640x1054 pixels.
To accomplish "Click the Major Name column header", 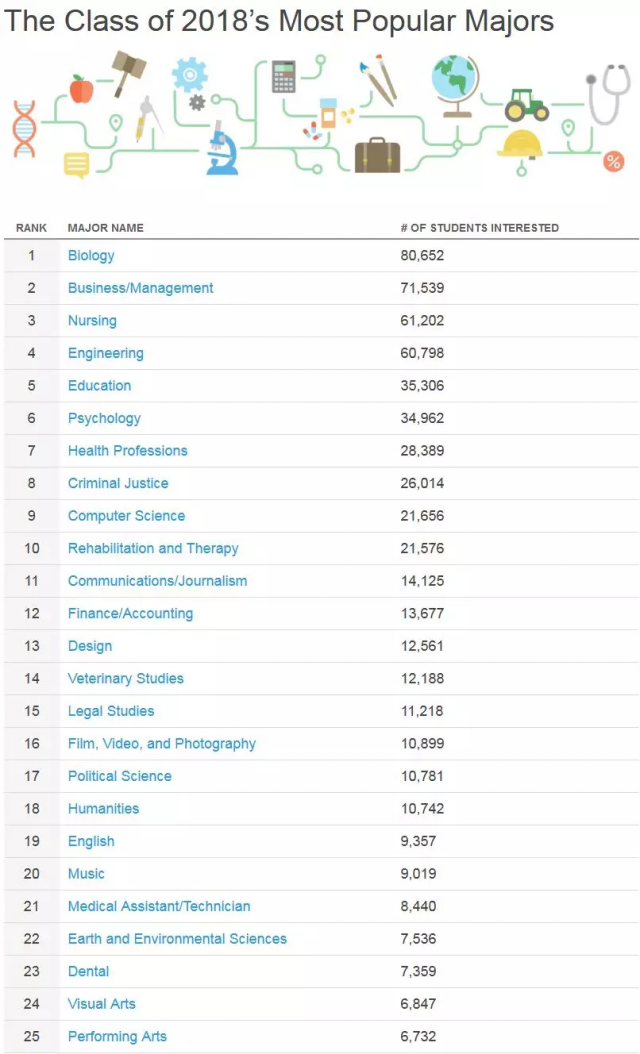I will pyautogui.click(x=106, y=228).
